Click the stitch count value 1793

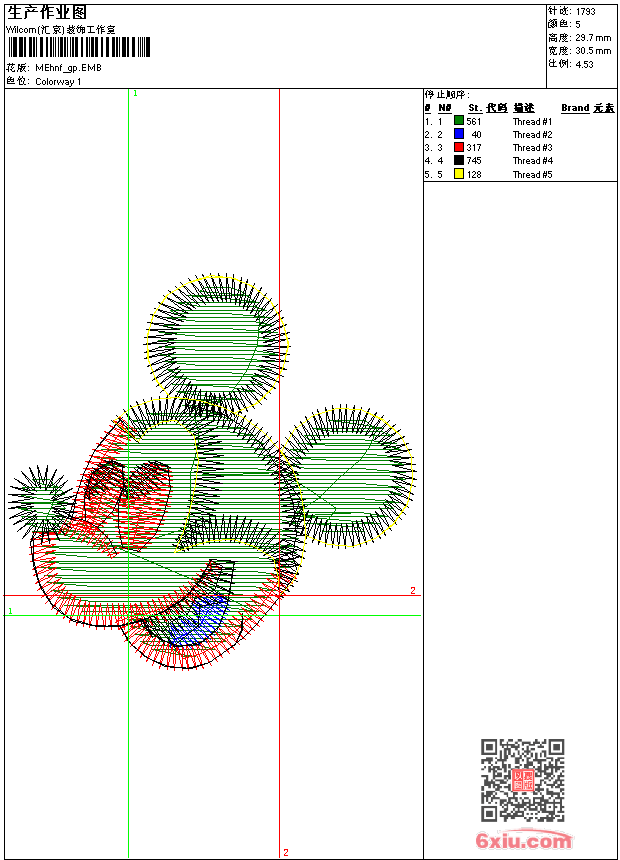[585, 12]
